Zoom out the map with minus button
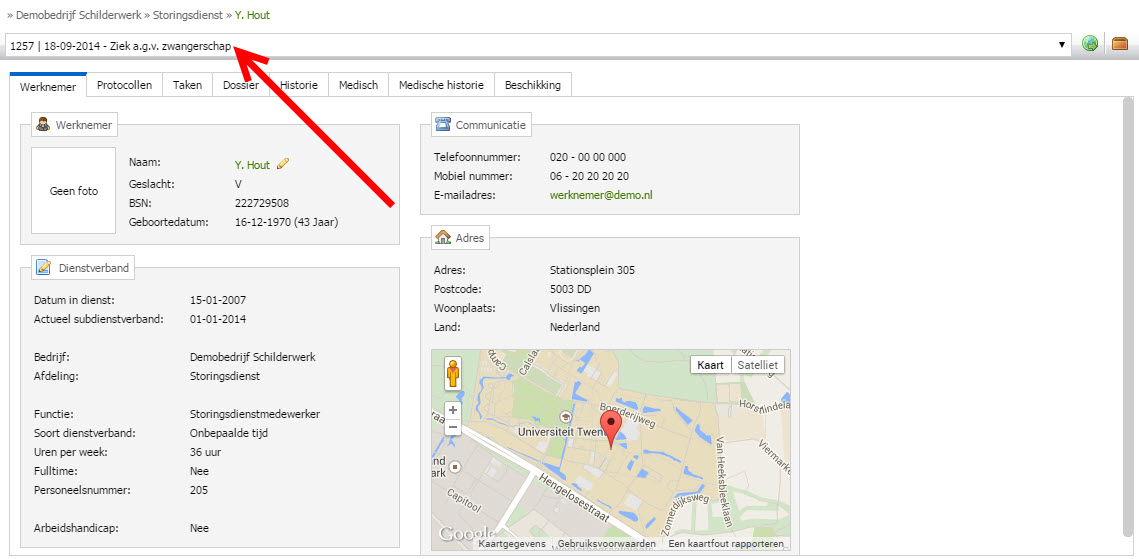1139x559 pixels. pos(453,427)
